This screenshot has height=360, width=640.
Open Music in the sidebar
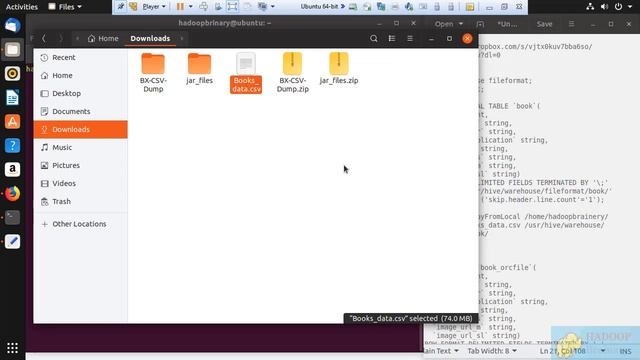click(x=80, y=147)
